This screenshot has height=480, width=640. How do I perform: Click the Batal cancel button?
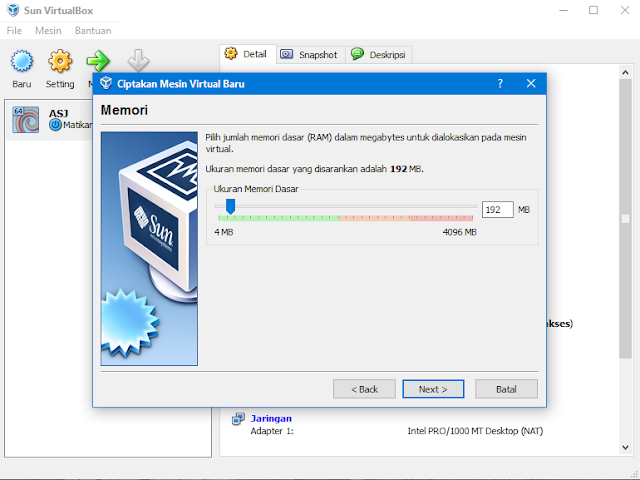(506, 389)
